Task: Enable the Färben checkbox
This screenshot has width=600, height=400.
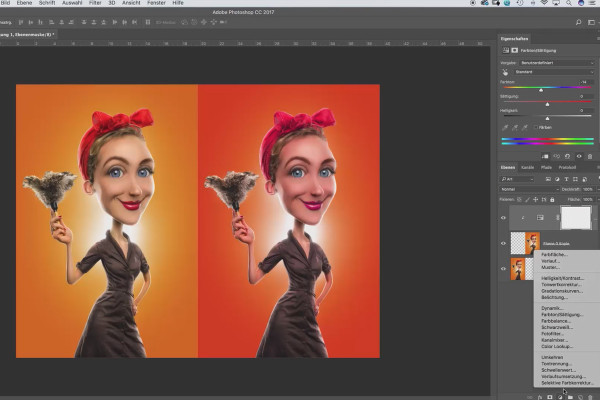Action: (535, 127)
